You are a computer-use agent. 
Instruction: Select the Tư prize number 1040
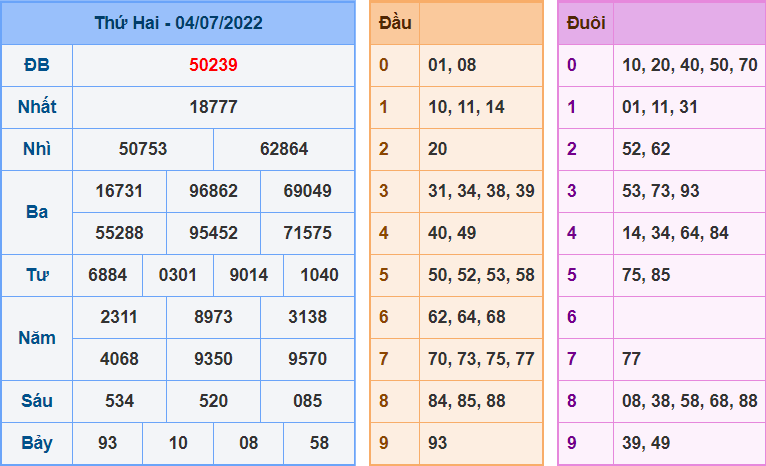tap(319, 275)
